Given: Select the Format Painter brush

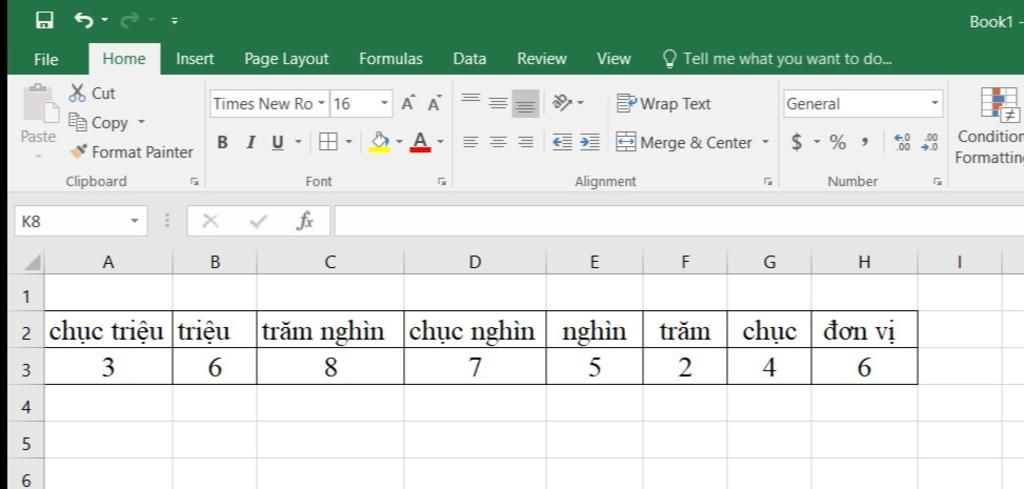Looking at the screenshot, I should tap(131, 152).
